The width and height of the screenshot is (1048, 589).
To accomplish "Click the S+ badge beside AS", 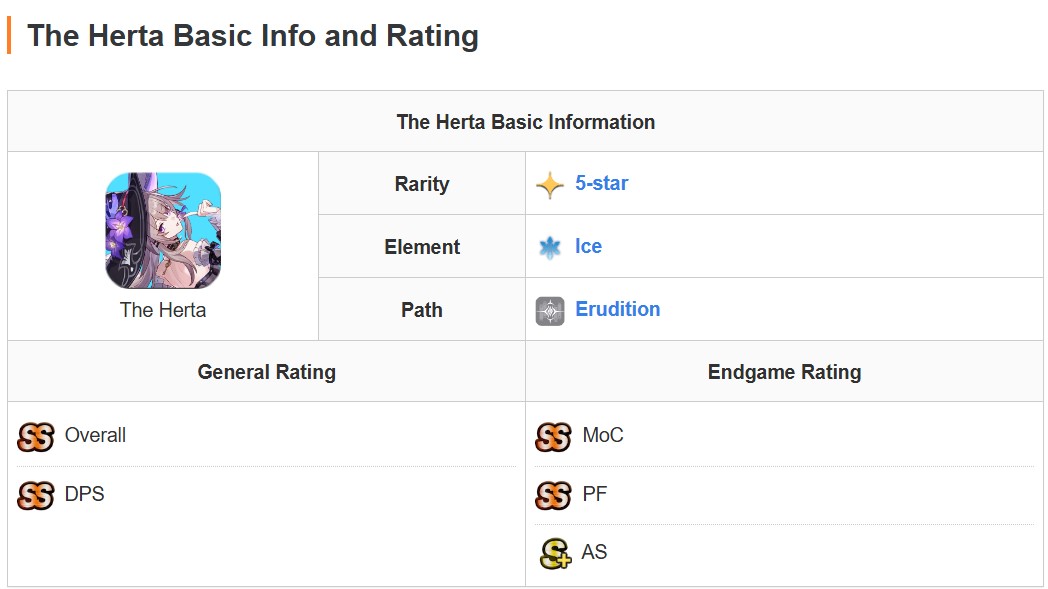I will [555, 554].
